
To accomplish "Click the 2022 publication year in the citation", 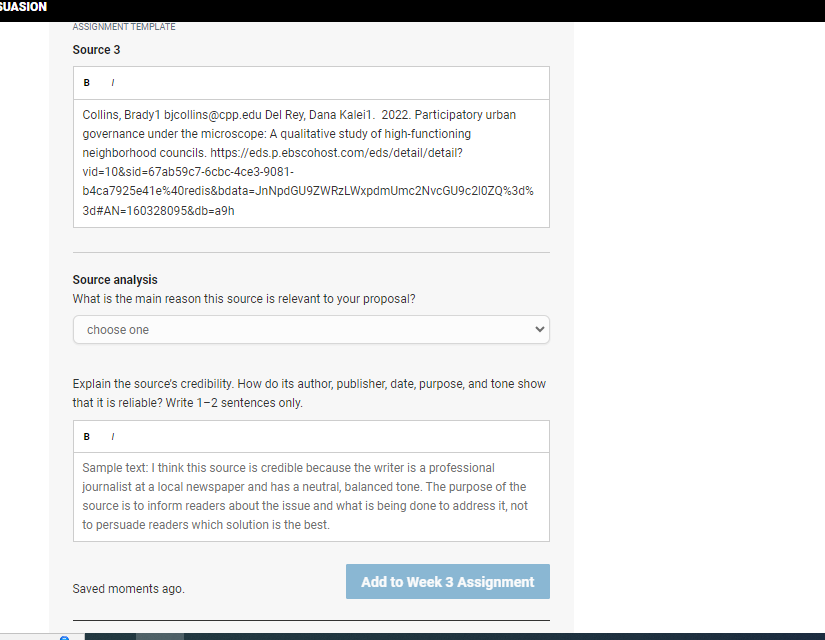I will click(395, 115).
